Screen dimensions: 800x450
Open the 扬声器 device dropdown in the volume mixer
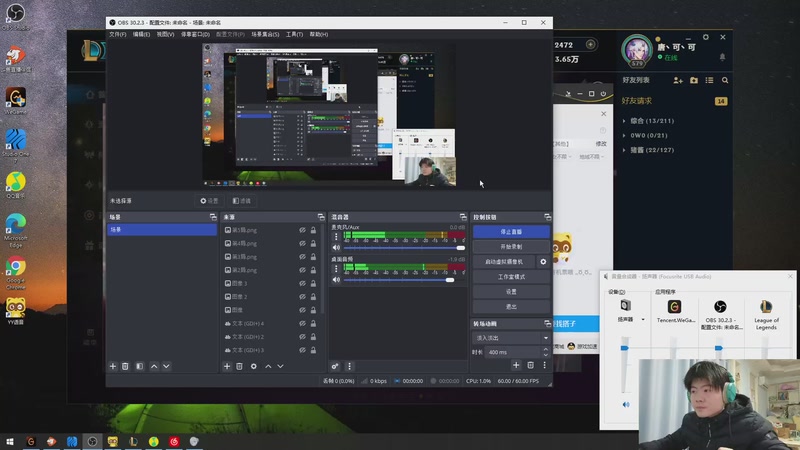(643, 319)
